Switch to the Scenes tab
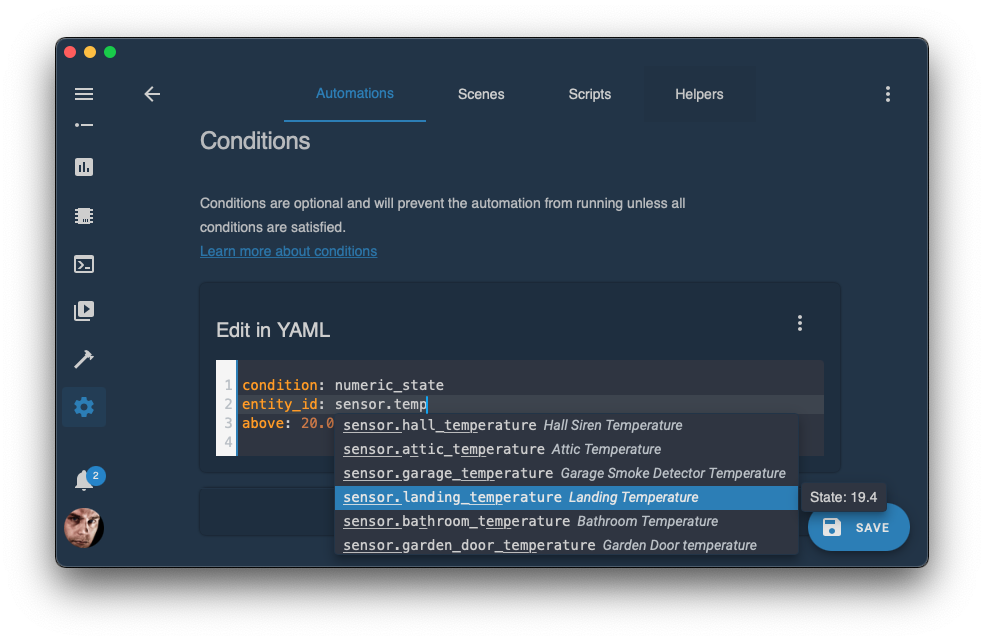The width and height of the screenshot is (984, 641). [x=481, y=94]
